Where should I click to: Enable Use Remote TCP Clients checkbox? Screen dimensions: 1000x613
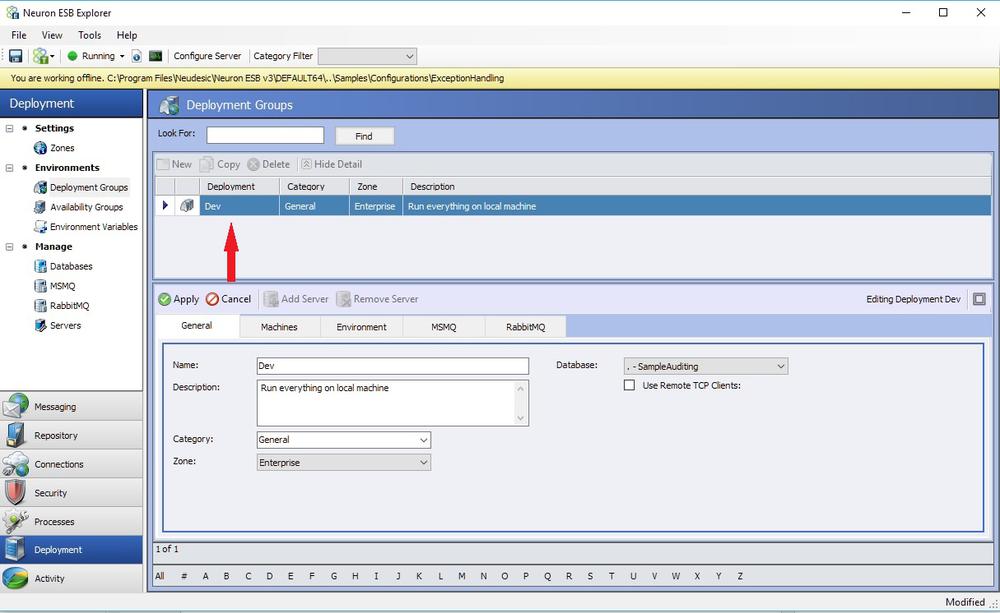click(629, 386)
